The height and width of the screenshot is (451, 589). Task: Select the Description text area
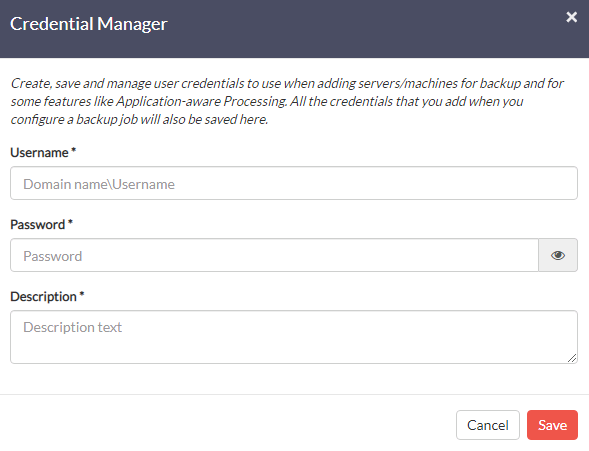[294, 337]
